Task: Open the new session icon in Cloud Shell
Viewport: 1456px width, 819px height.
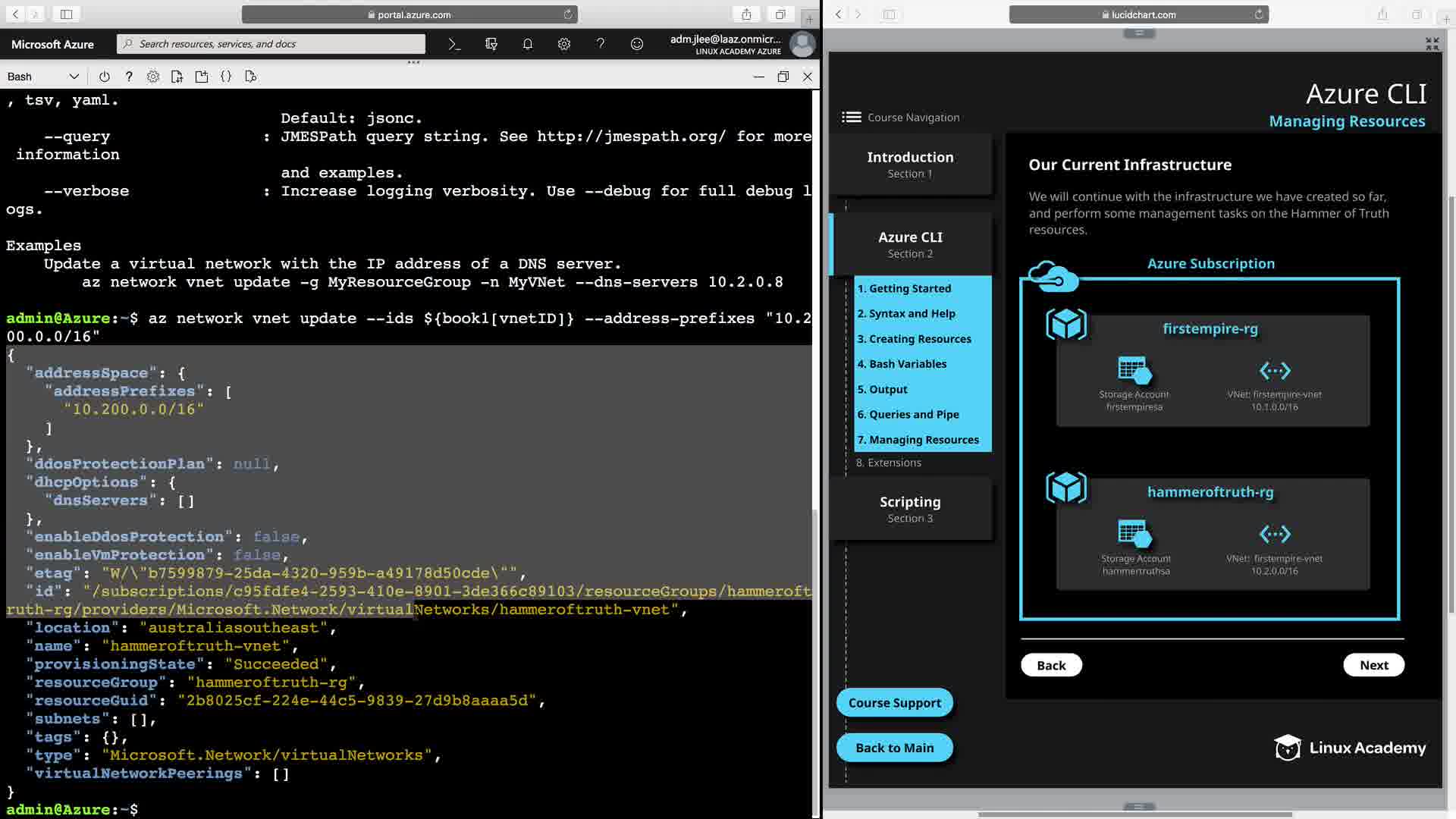Action: point(202,77)
